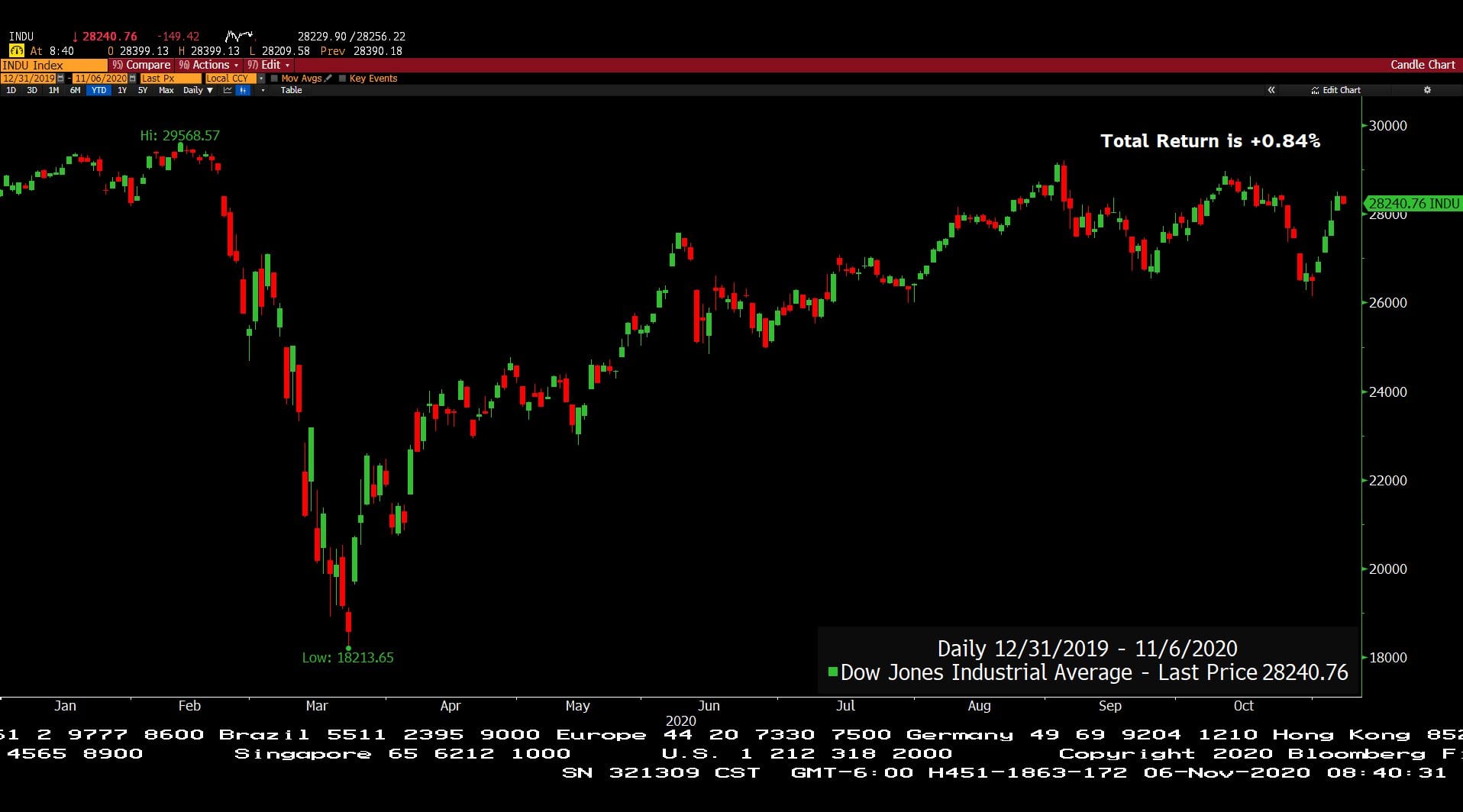Click the Local CCY field
Image resolution: width=1463 pixels, height=812 pixels.
pyautogui.click(x=231, y=79)
